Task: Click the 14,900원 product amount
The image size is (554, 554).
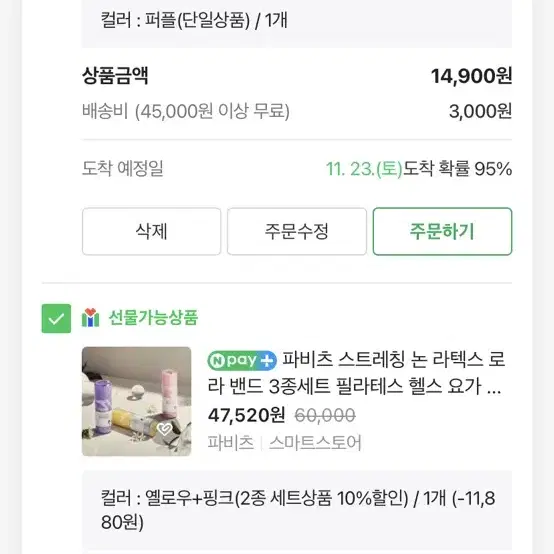Action: coord(471,76)
